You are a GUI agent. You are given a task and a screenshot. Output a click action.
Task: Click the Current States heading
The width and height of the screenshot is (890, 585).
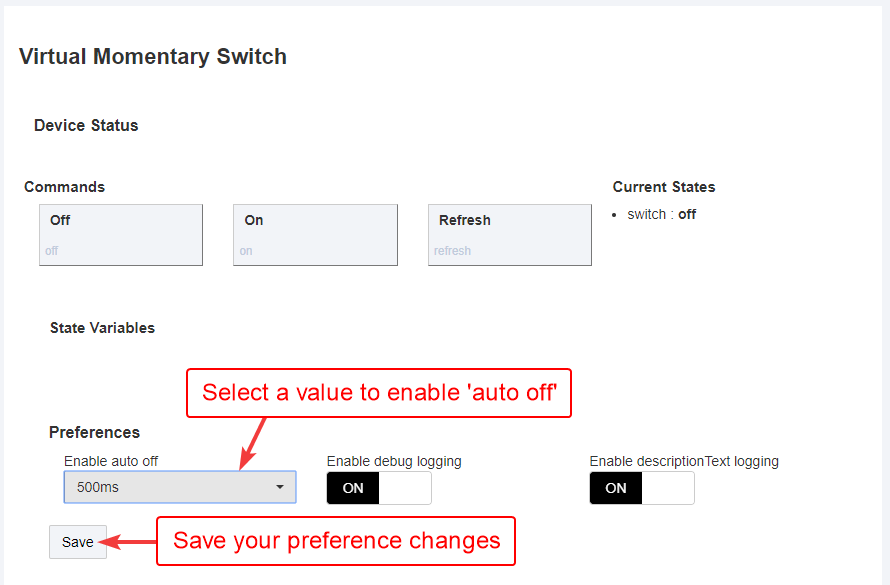[664, 187]
